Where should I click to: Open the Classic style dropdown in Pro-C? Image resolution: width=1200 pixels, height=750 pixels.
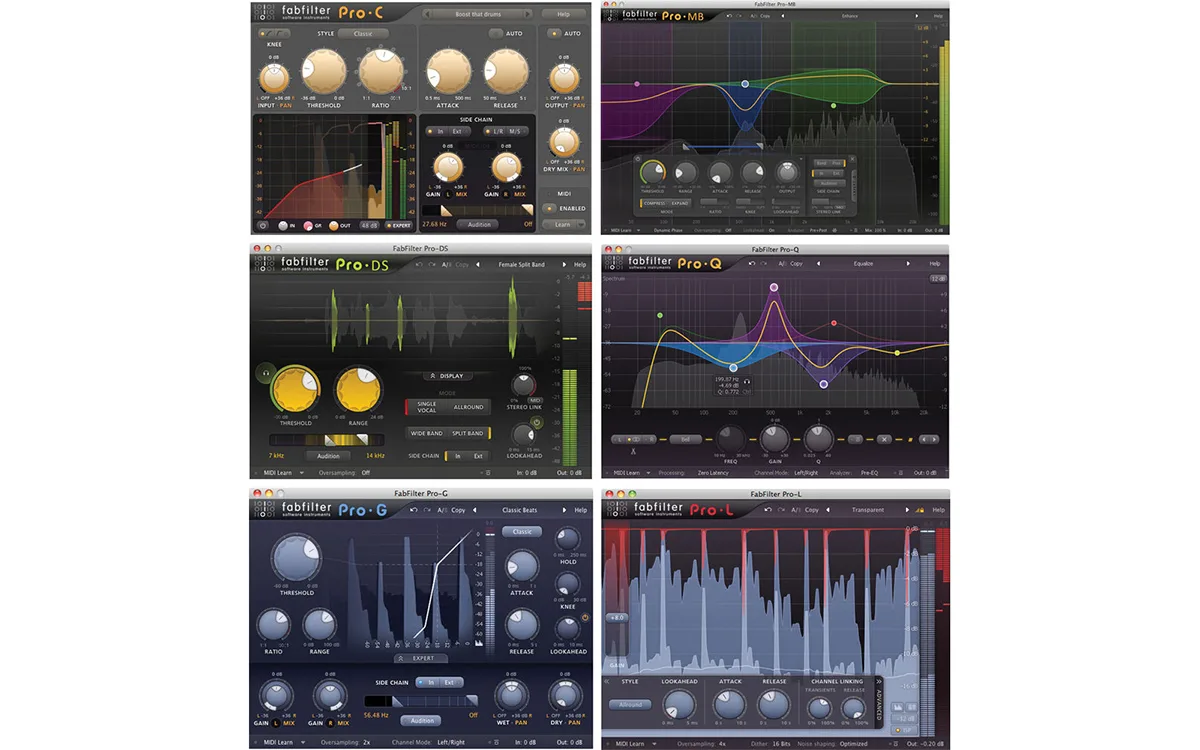(362, 33)
